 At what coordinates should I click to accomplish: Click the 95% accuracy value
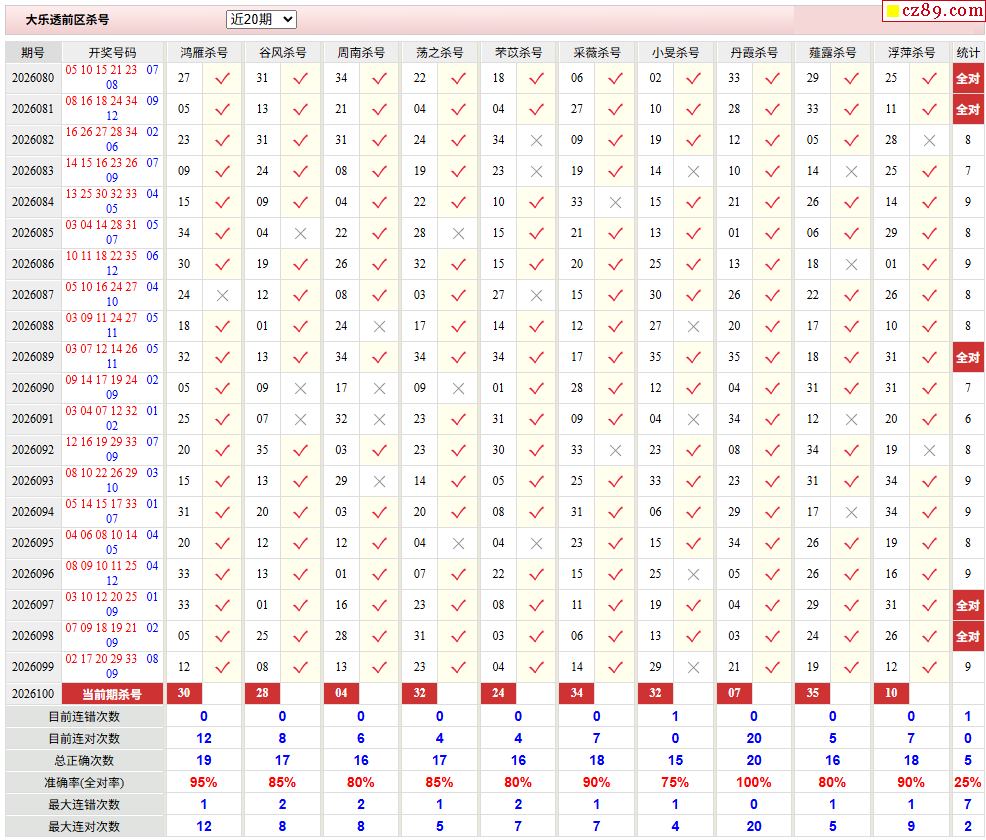coord(204,783)
